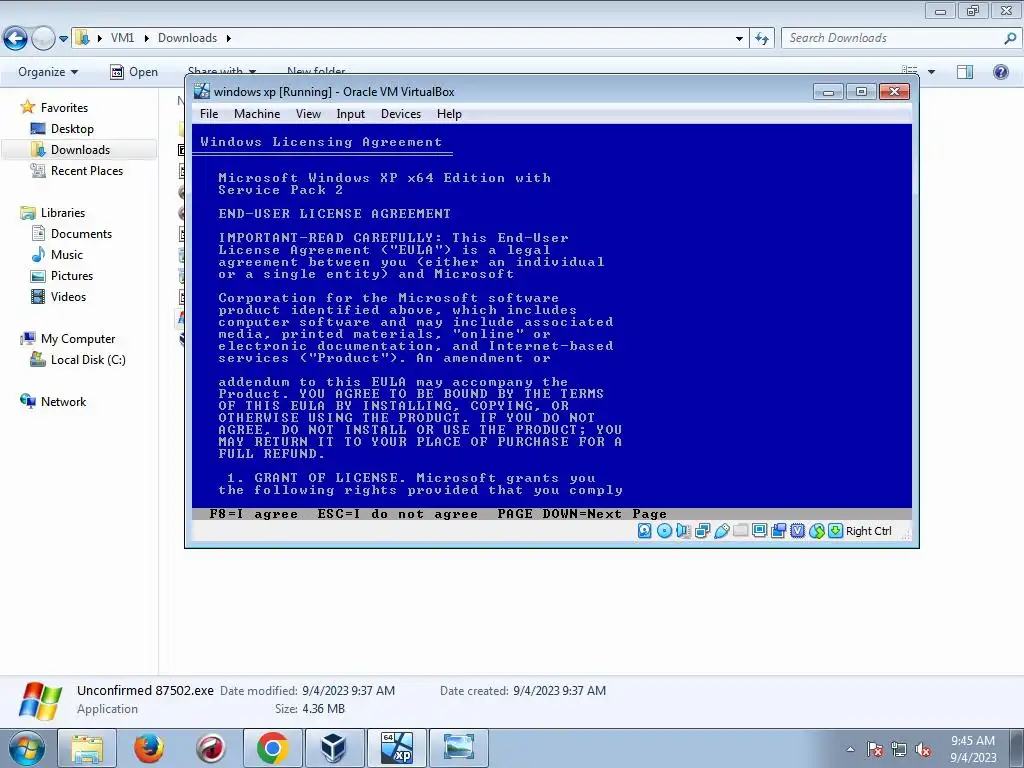Screen dimensions: 1024x768
Task: Open the Documents library
Action: (81, 234)
